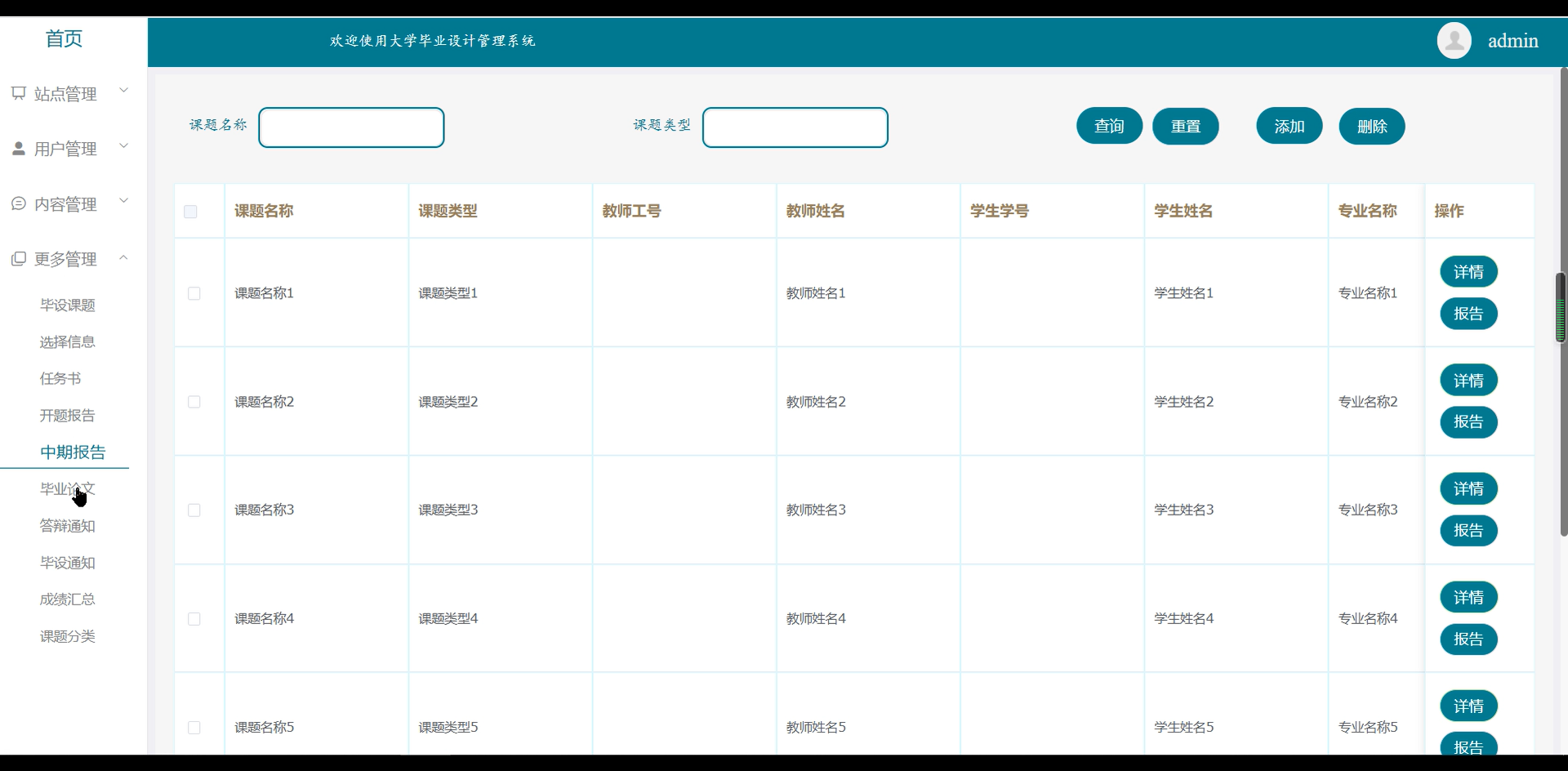Click the 课题类型 column header
Image resolution: width=1568 pixels, height=771 pixels.
click(448, 211)
